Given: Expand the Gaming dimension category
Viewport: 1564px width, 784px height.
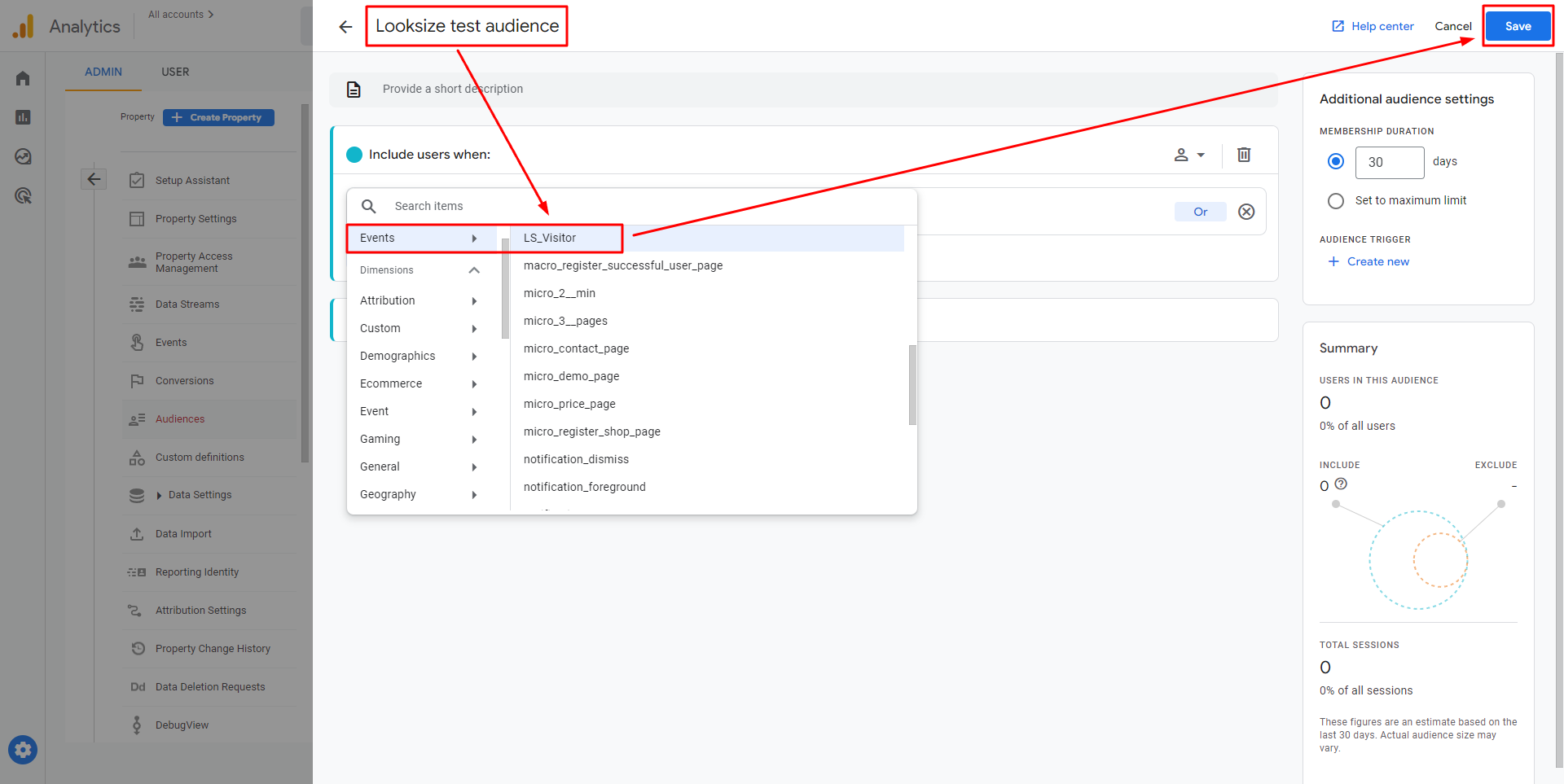Looking at the screenshot, I should click(422, 440).
